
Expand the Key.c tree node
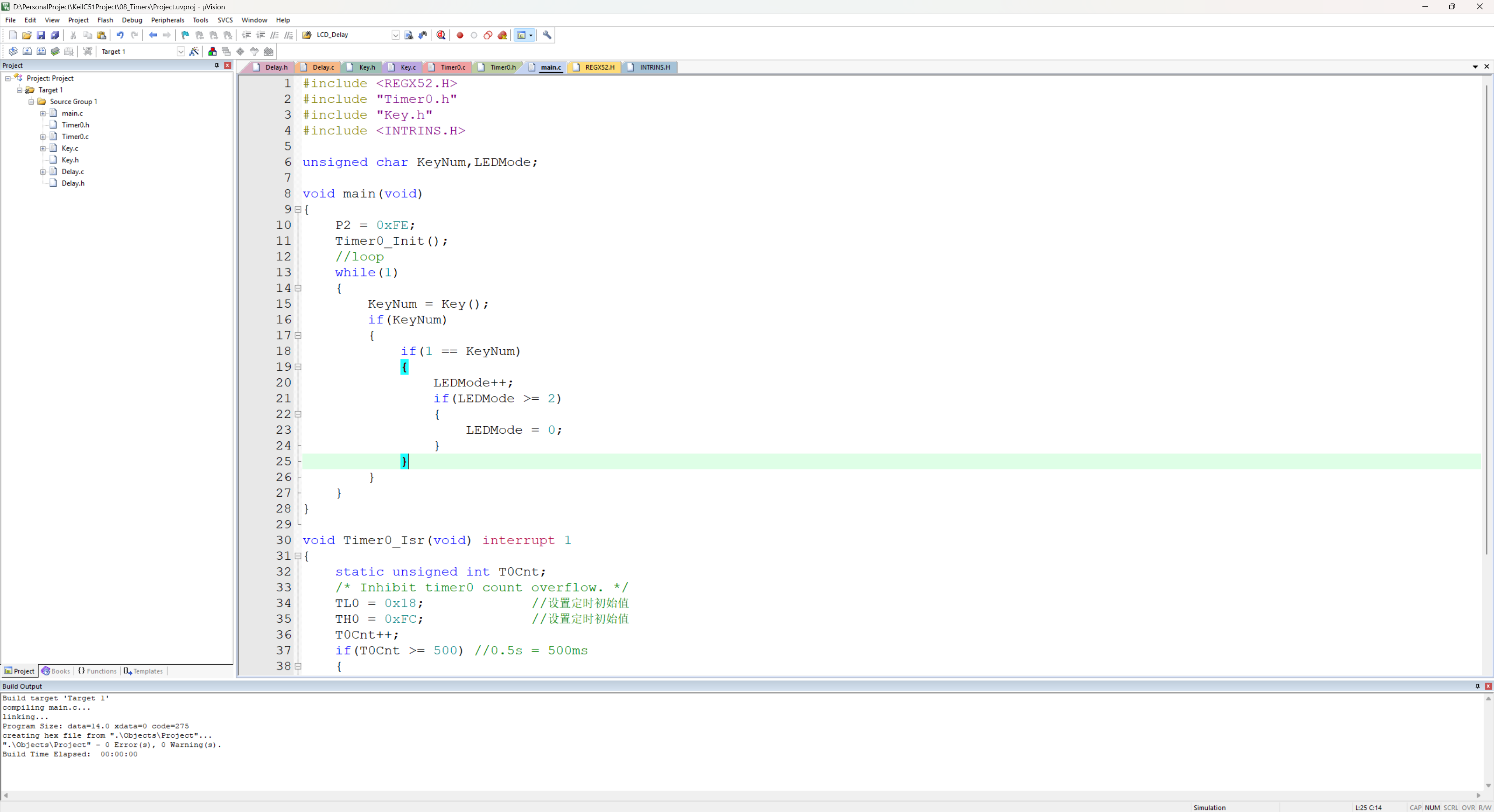(43, 149)
